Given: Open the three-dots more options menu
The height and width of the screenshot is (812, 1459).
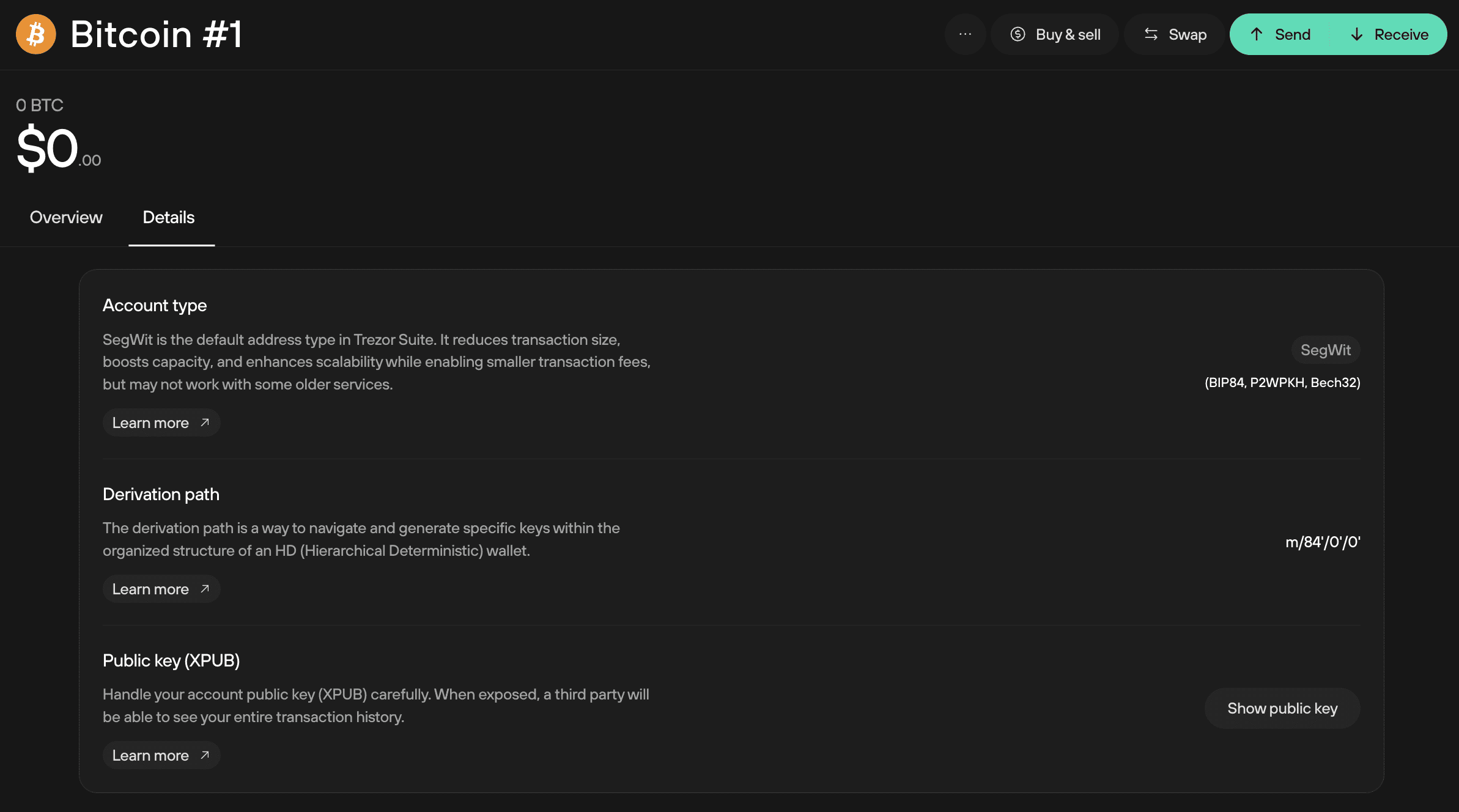Looking at the screenshot, I should click(965, 34).
